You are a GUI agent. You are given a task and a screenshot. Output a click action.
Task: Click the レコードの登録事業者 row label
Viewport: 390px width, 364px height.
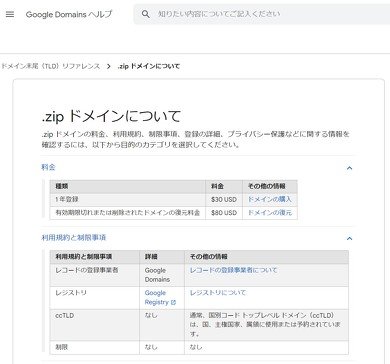tap(87, 270)
